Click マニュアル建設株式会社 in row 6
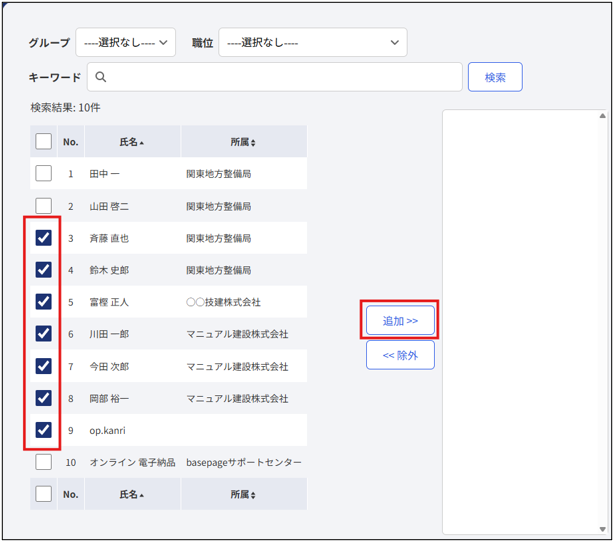Image resolution: width=614 pixels, height=542 pixels. 237,334
